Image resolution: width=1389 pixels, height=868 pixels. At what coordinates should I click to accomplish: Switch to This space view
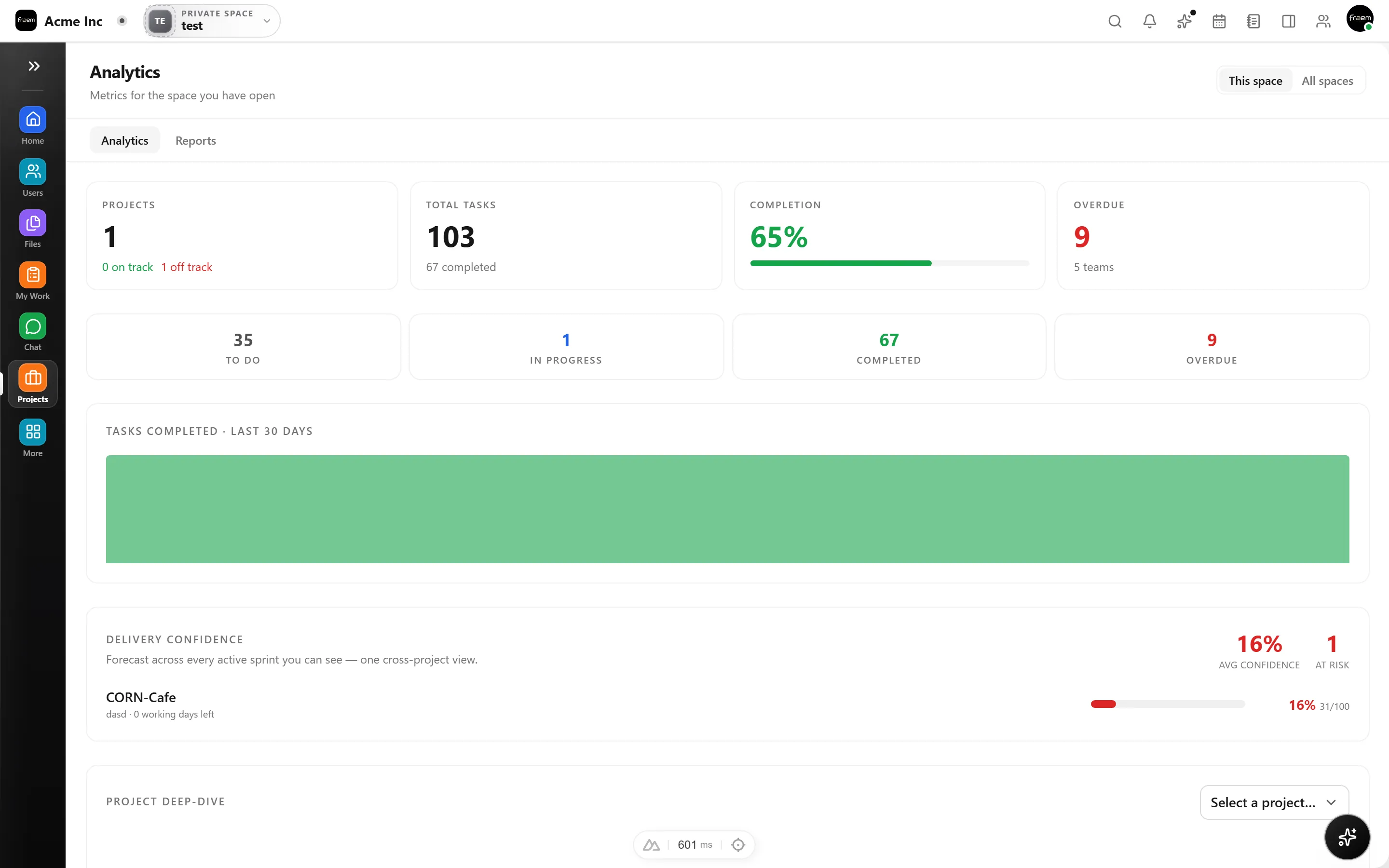click(1255, 81)
